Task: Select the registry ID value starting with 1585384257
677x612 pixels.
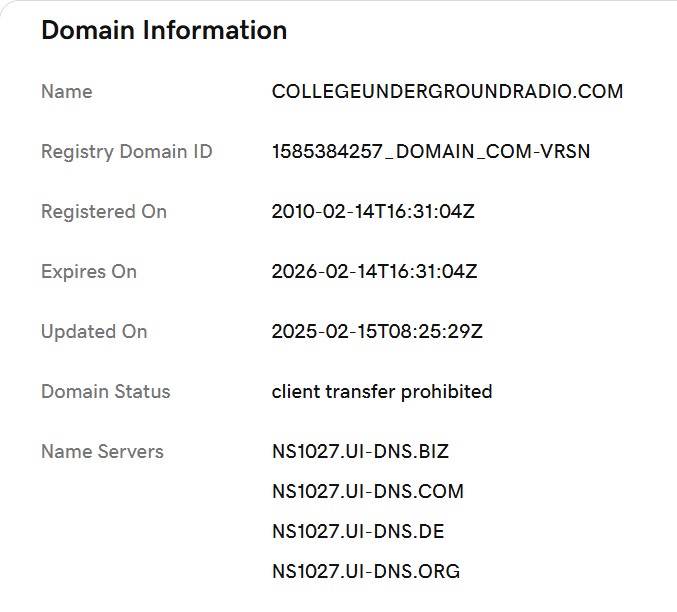Action: click(431, 152)
